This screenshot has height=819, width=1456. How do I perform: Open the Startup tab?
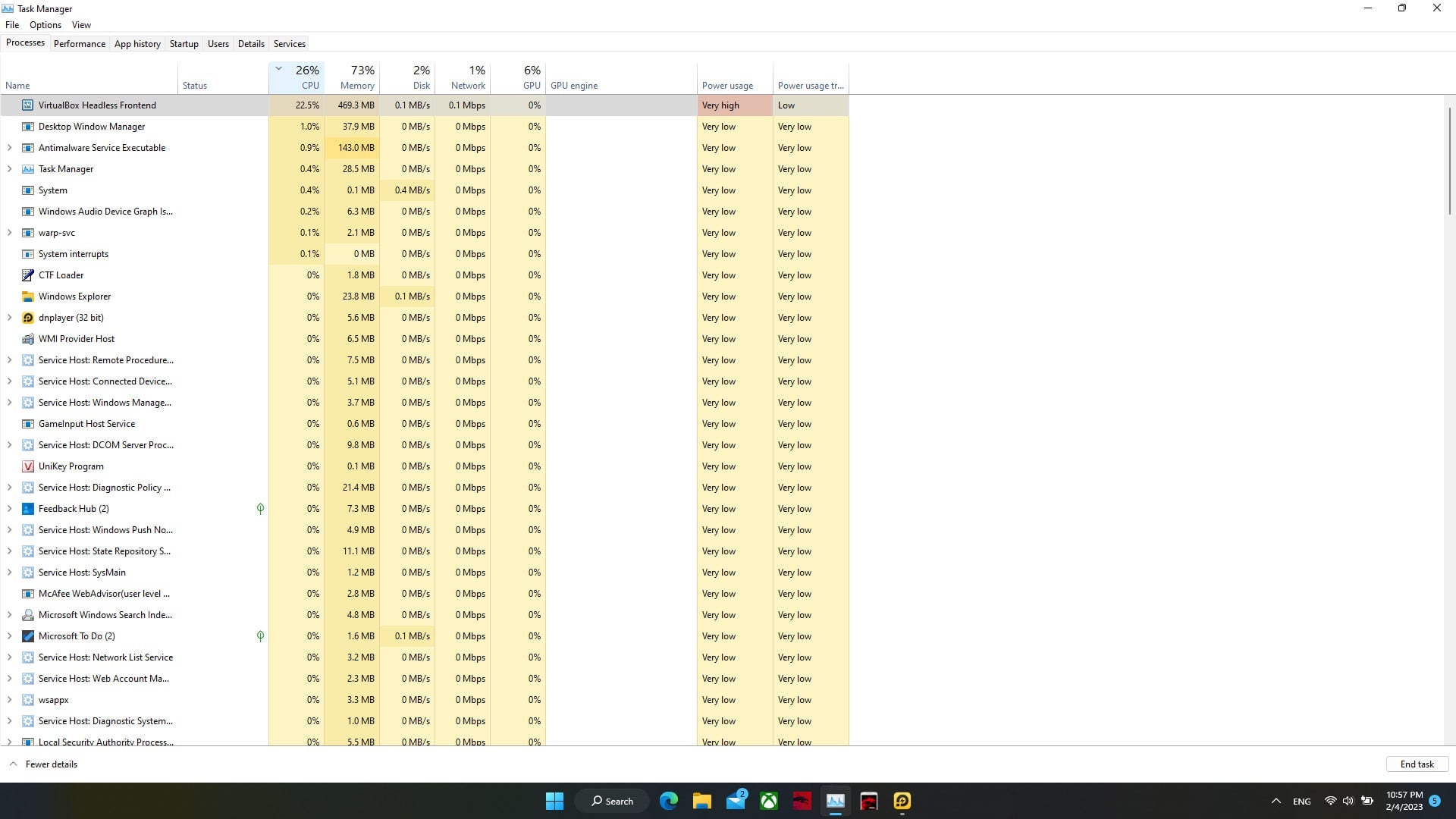click(x=184, y=44)
